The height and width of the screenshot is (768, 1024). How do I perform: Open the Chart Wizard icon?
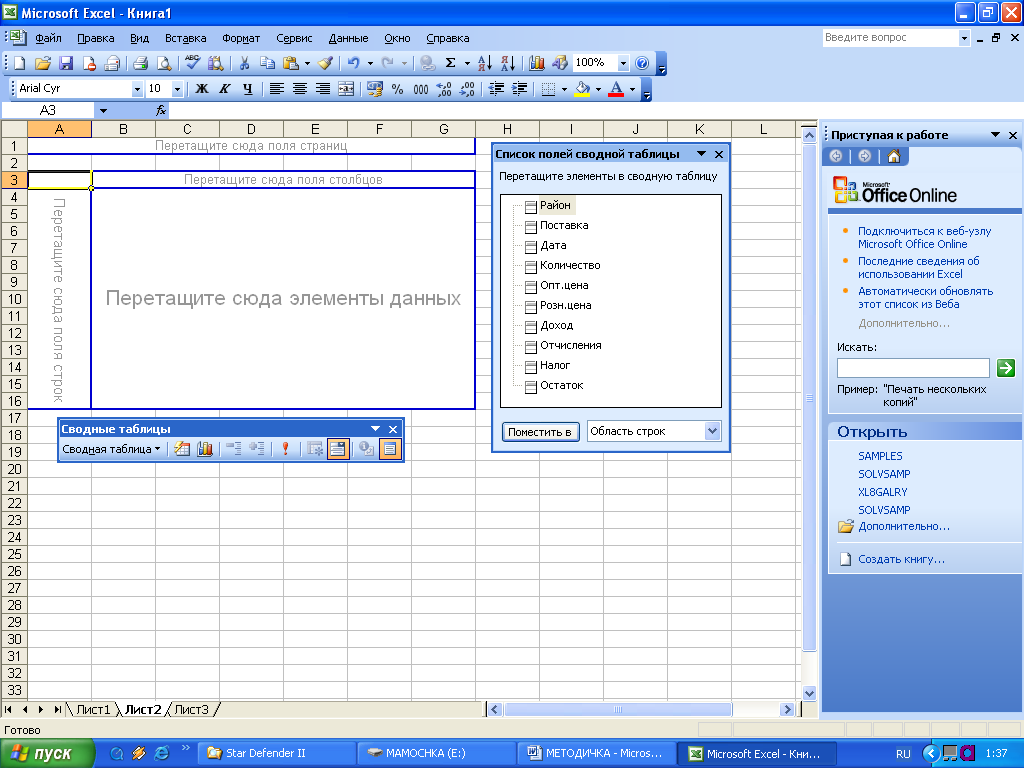pos(537,63)
